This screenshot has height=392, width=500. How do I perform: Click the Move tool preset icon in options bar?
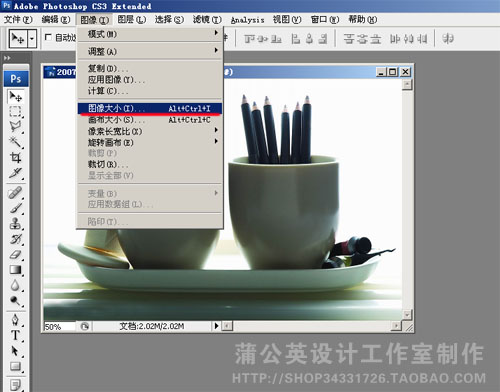18,39
